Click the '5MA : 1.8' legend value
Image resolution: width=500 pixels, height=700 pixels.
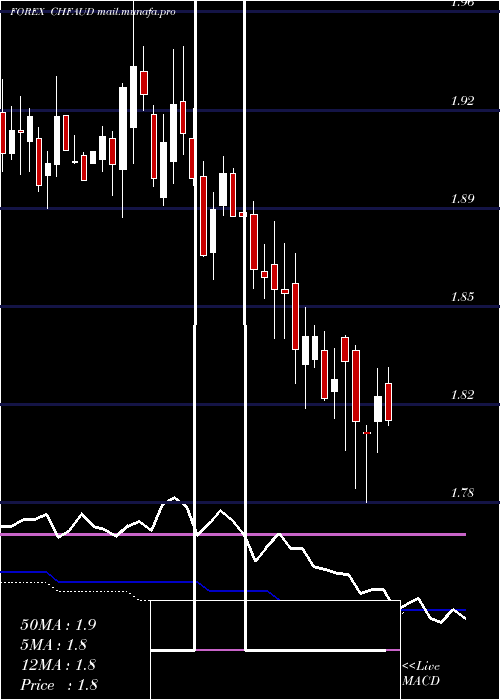pyautogui.click(x=54, y=645)
